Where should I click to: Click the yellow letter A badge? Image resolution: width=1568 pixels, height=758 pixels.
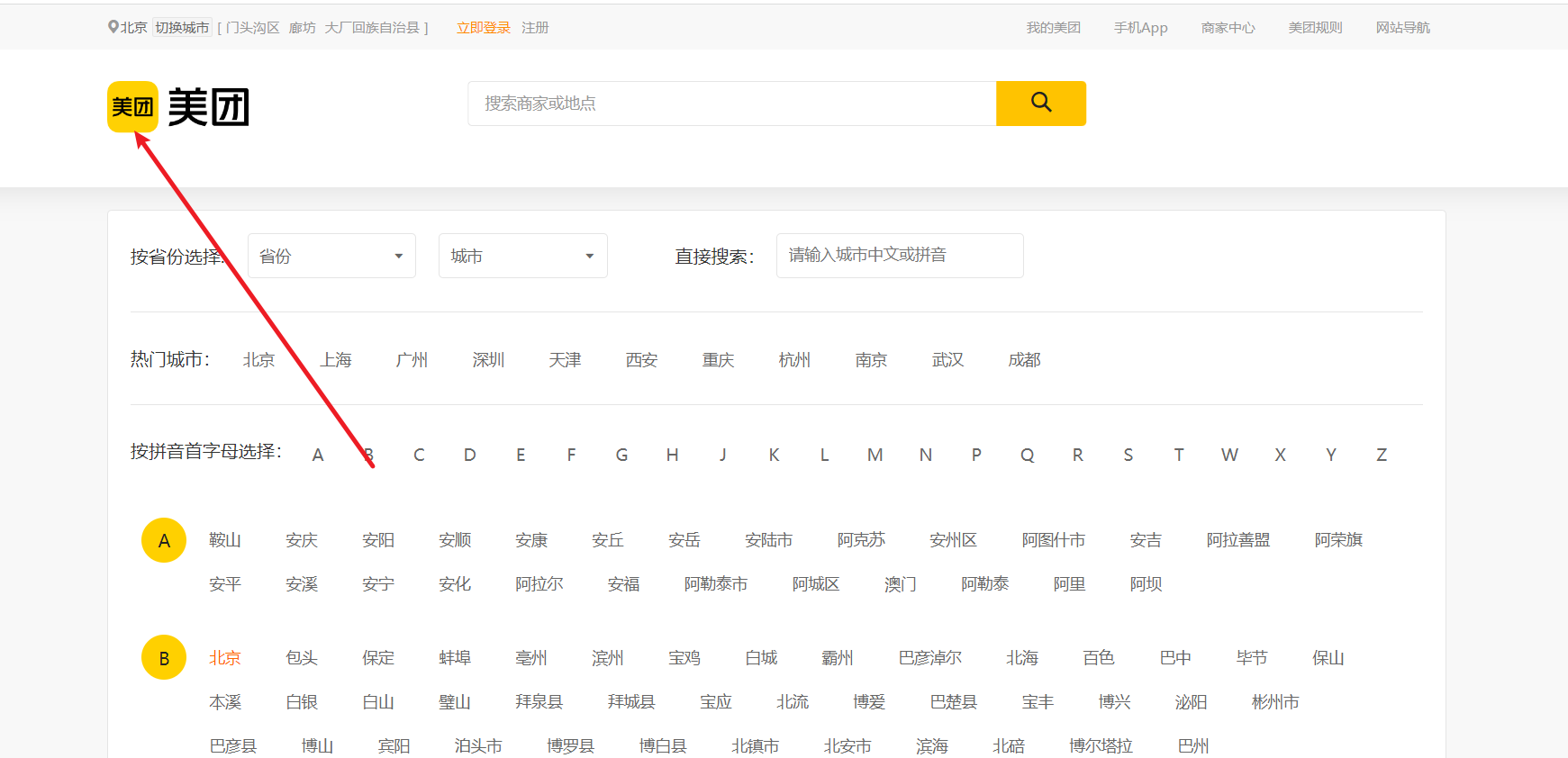pyautogui.click(x=164, y=540)
